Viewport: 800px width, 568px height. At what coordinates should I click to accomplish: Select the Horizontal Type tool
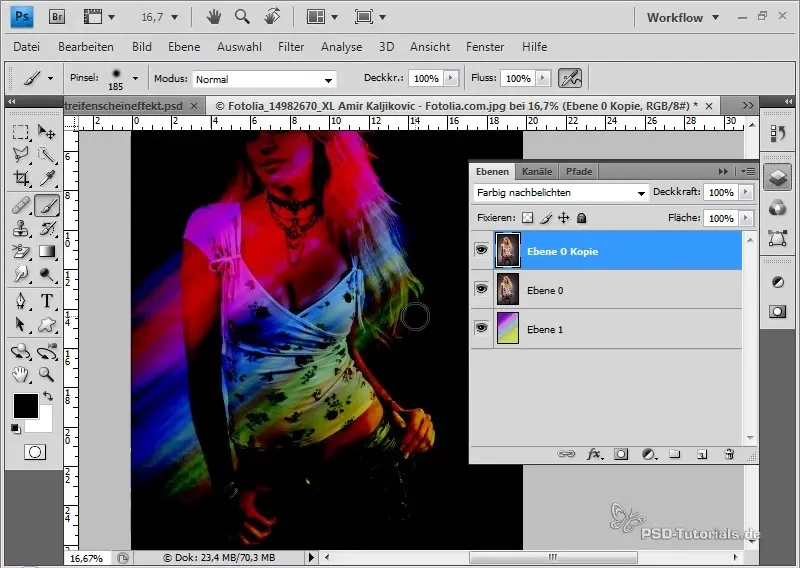pos(46,301)
